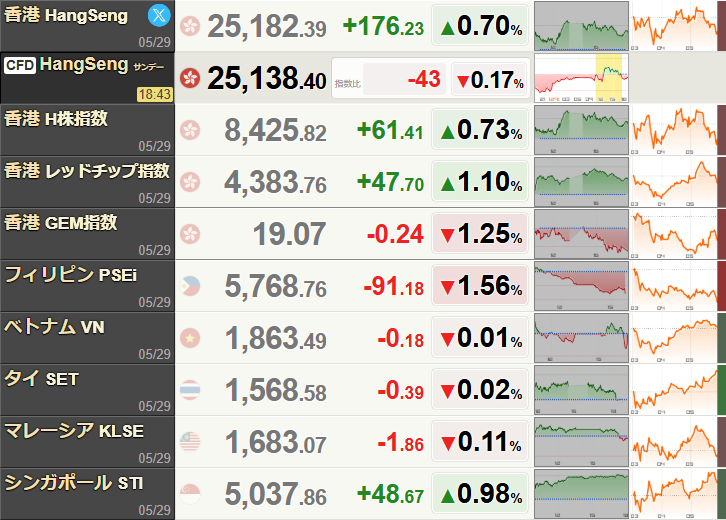Click GEM指数 ▼1.25% change badge
Screen dimensions: 726x520
pos(480,233)
